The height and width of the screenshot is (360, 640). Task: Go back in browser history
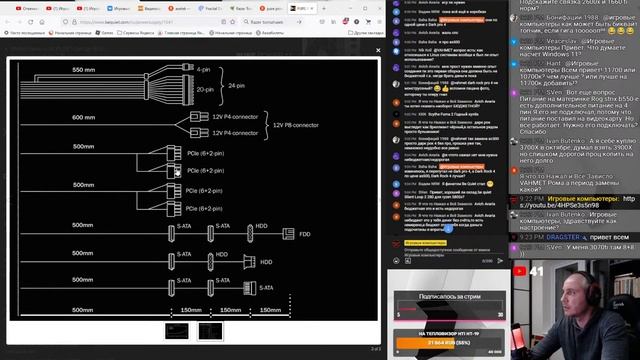pos(8,22)
